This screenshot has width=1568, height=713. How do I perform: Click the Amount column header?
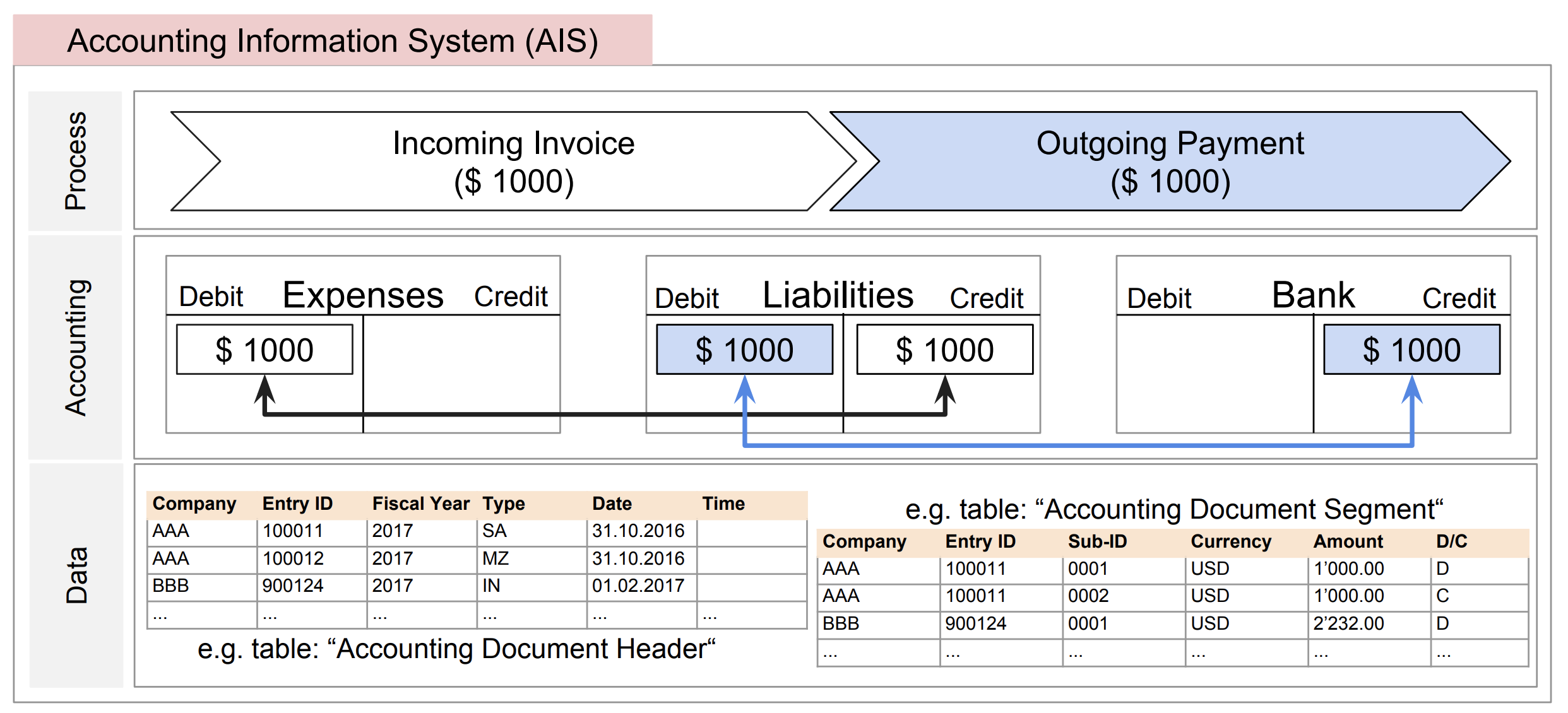[x=1348, y=541]
